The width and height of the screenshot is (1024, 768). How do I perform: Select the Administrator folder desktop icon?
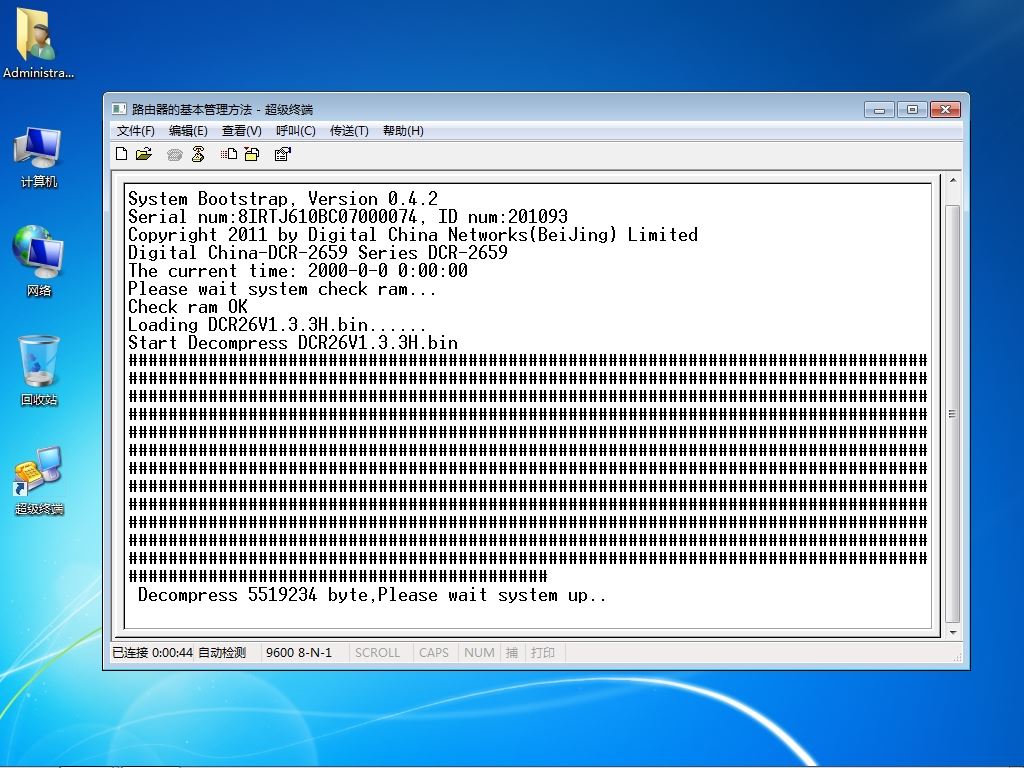38,43
